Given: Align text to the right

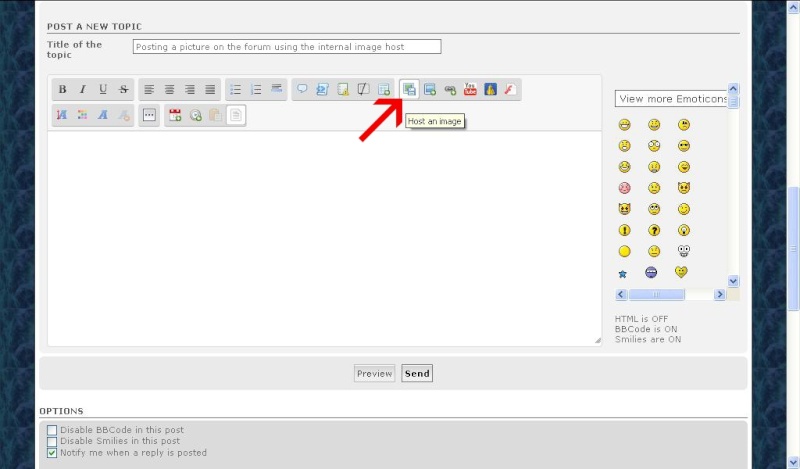Looking at the screenshot, I should pyautogui.click(x=190, y=89).
